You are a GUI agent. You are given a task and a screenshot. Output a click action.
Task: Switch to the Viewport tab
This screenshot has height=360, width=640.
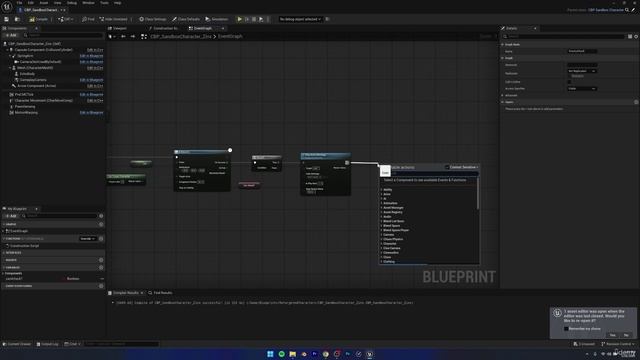coord(118,29)
